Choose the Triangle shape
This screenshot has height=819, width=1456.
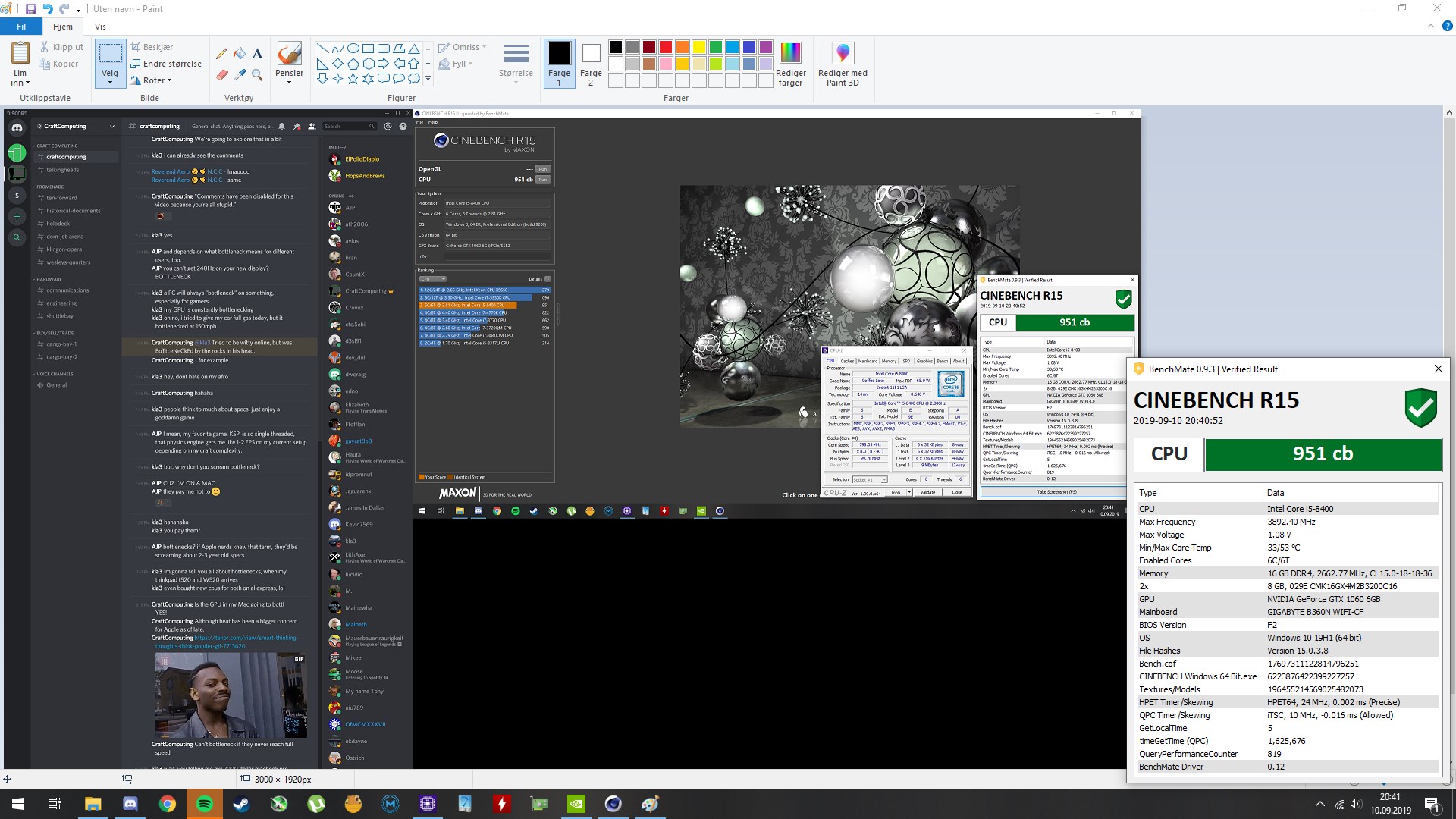[x=413, y=49]
